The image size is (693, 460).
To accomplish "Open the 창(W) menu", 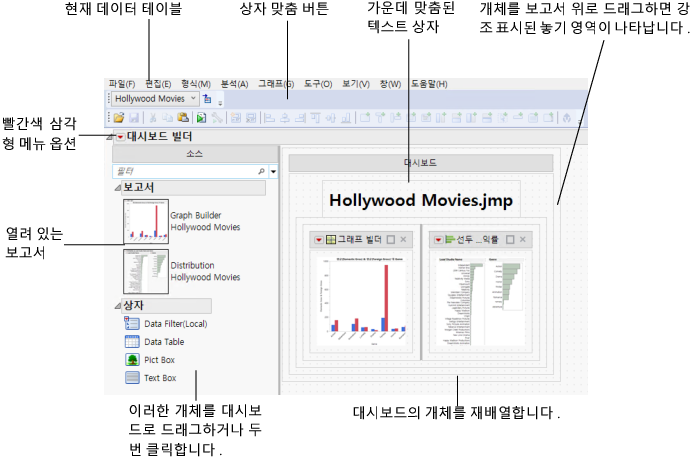I will 390,84.
